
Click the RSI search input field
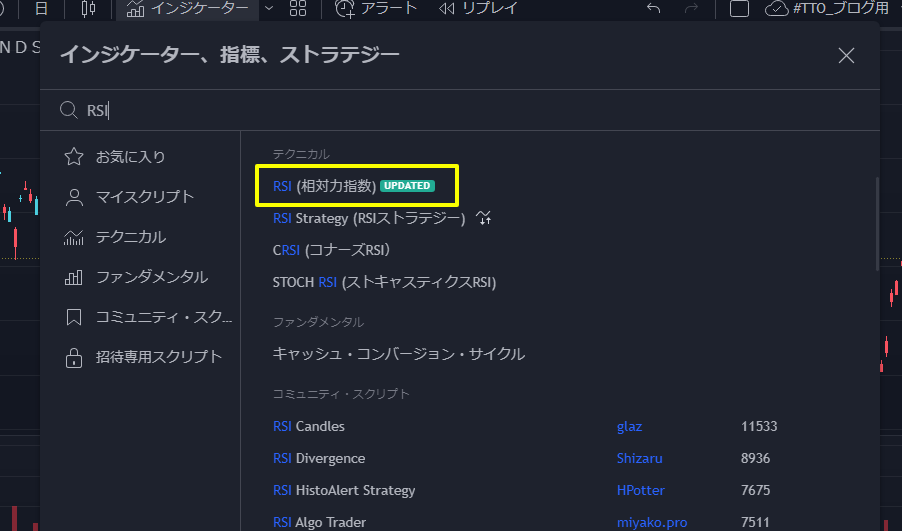pyautogui.click(x=460, y=110)
